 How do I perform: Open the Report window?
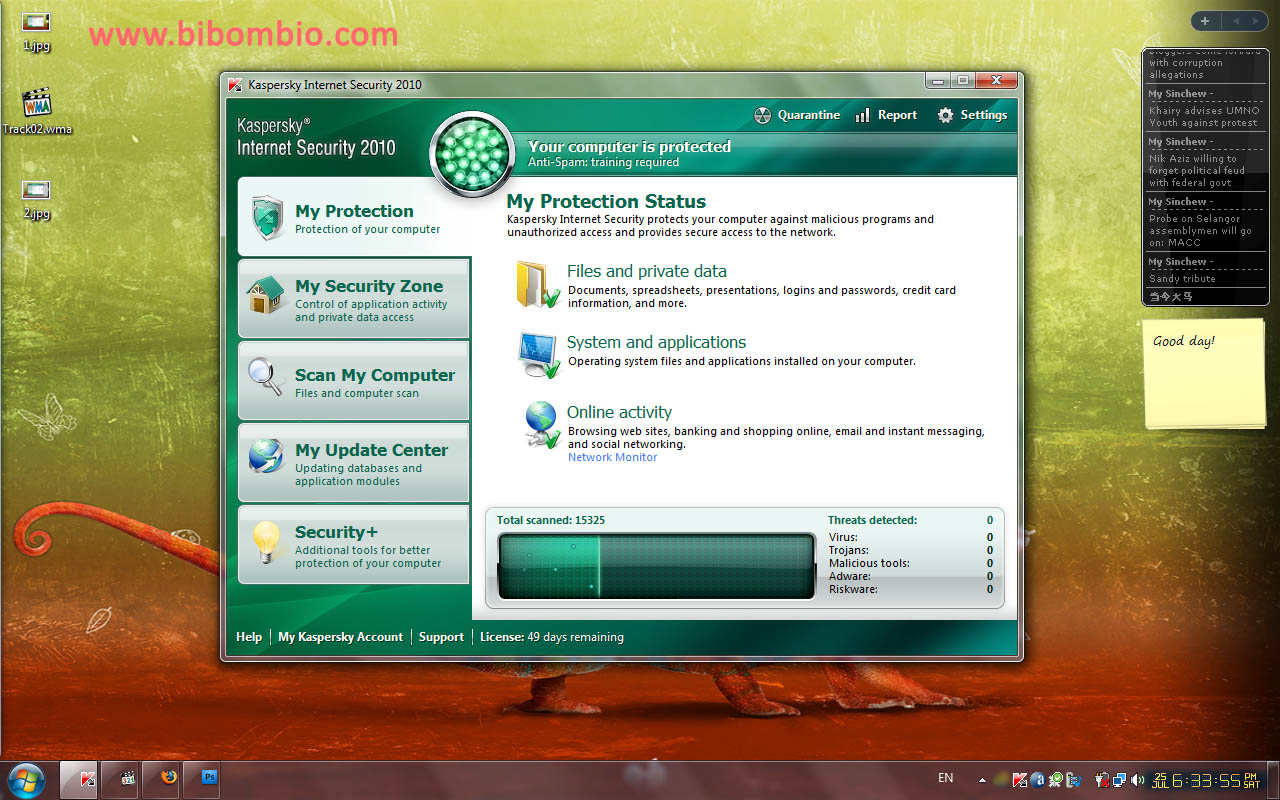(886, 115)
